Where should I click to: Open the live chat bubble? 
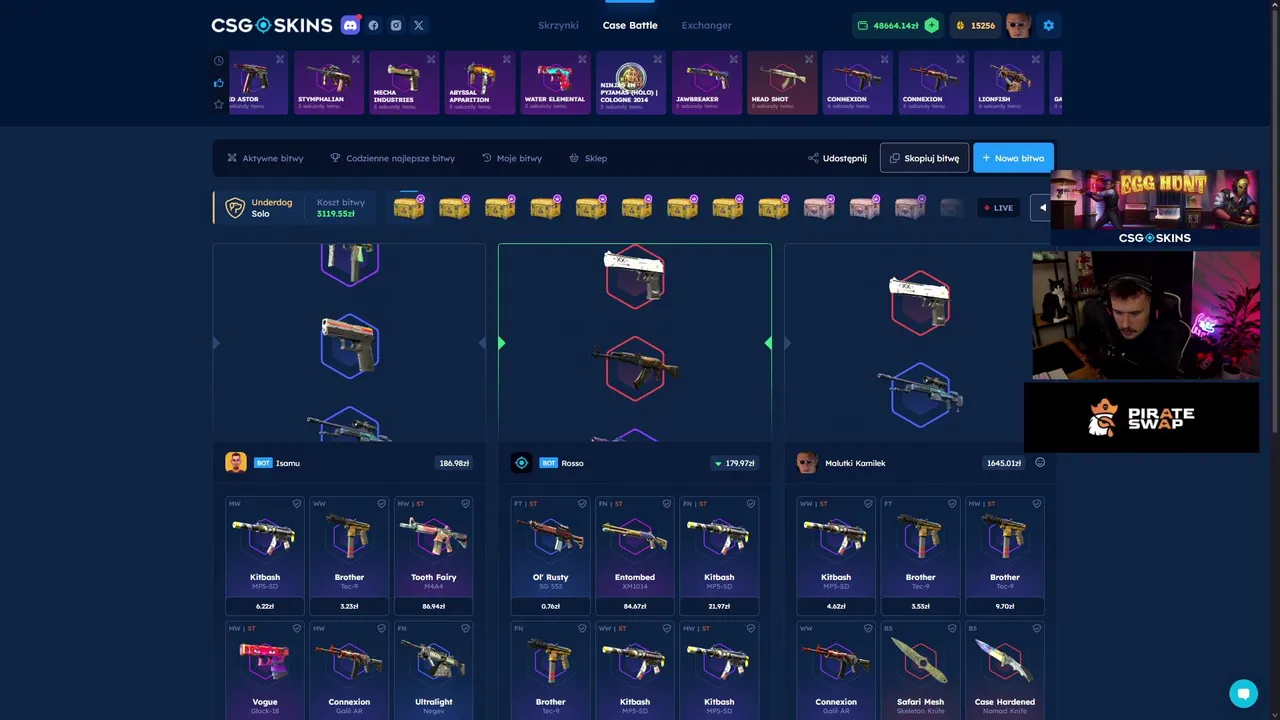(x=1243, y=693)
